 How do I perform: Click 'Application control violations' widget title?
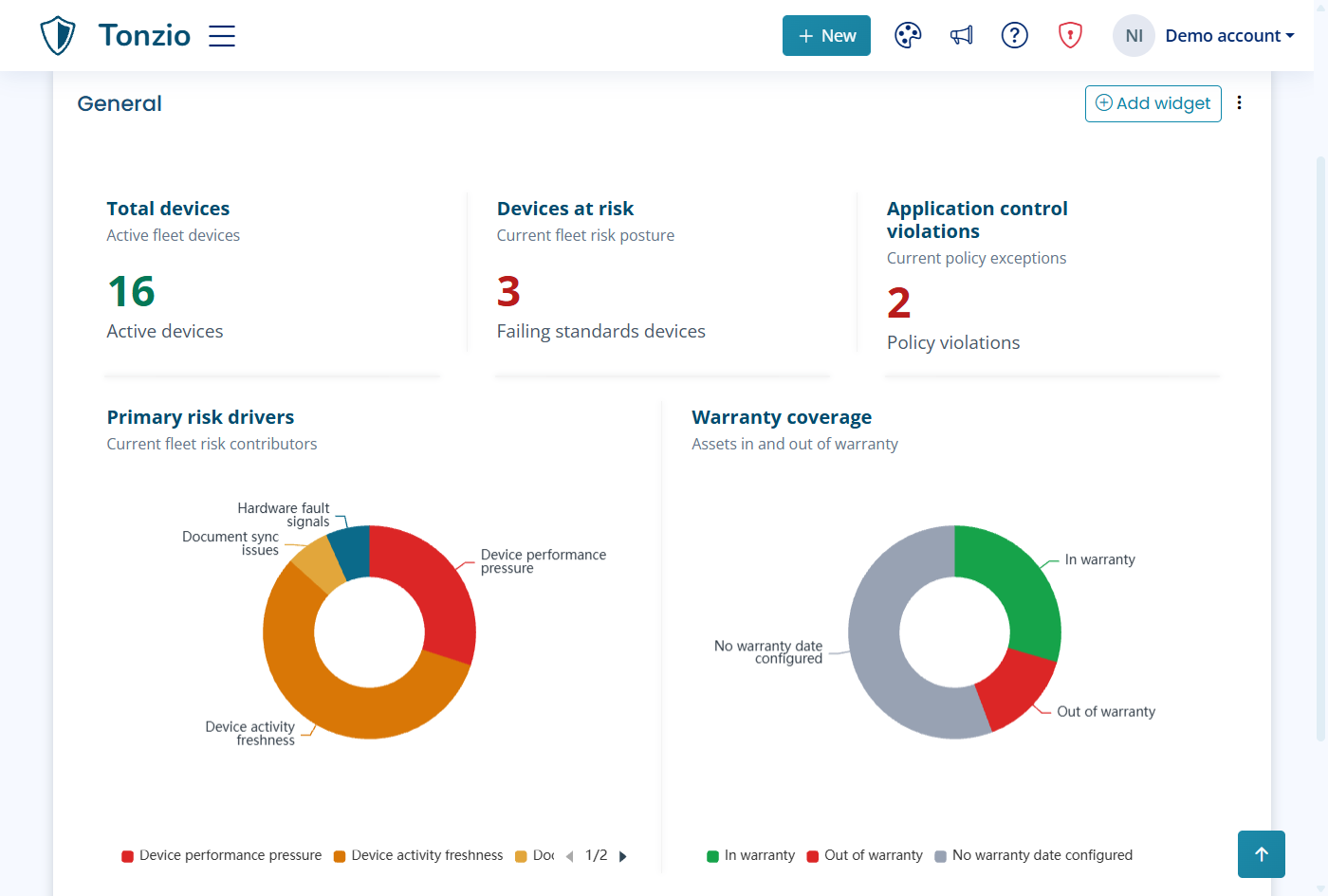977,220
